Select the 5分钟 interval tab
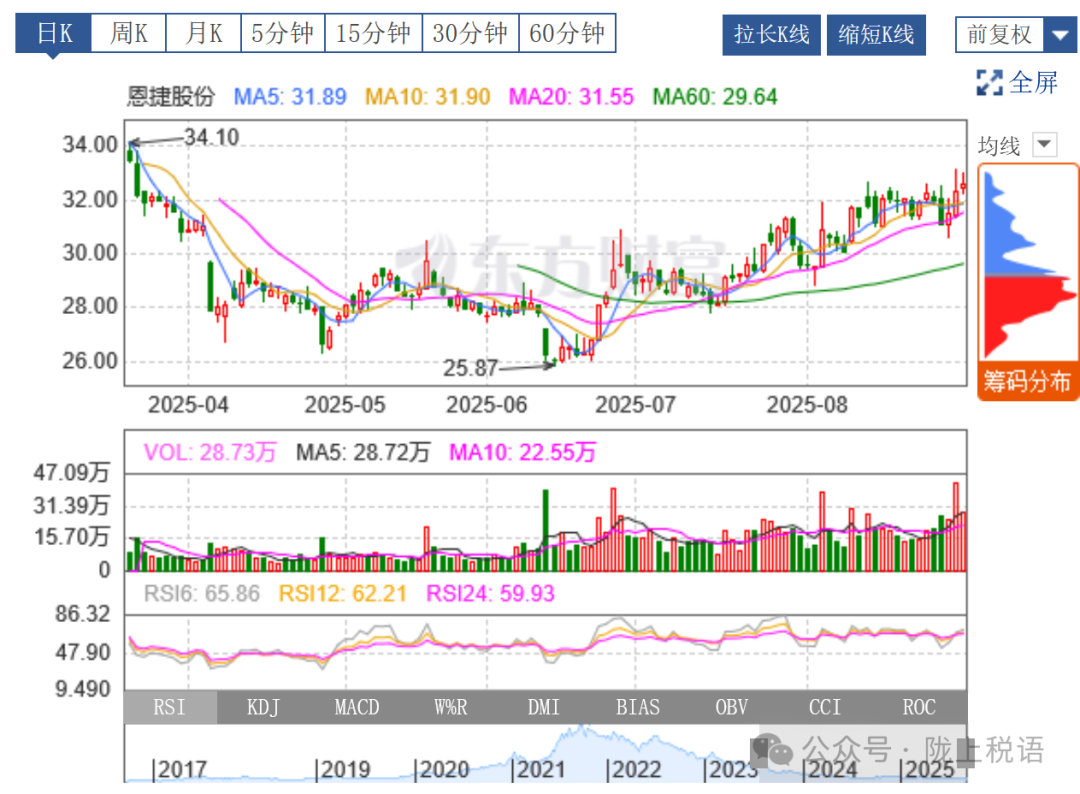This screenshot has height=794, width=1080. [282, 34]
